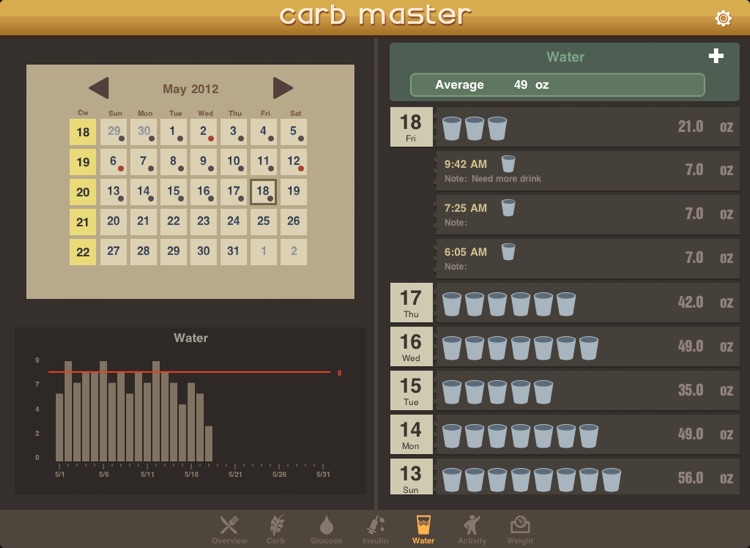Image resolution: width=750 pixels, height=548 pixels.
Task: Select calendar week 22
Action: (83, 252)
